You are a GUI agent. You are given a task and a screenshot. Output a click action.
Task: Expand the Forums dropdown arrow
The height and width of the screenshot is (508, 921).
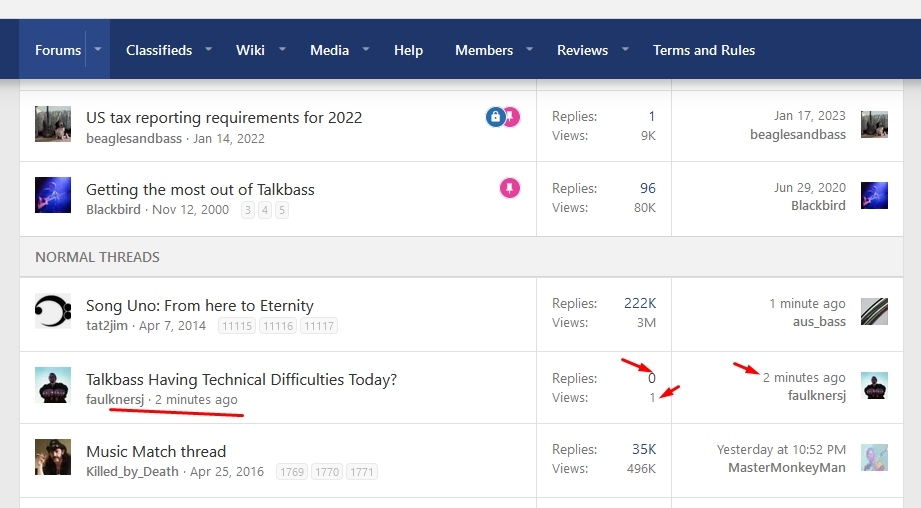point(98,49)
